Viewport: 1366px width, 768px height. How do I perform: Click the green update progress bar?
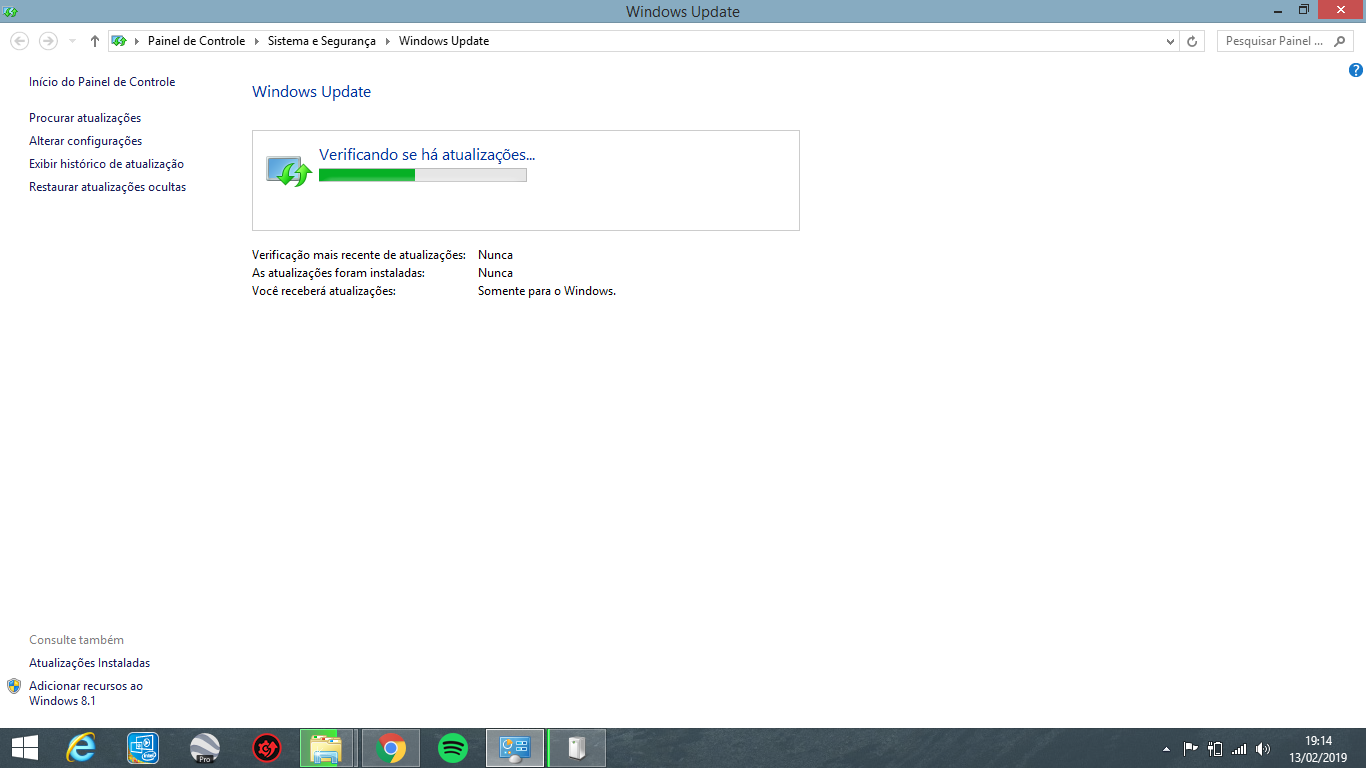click(x=422, y=175)
